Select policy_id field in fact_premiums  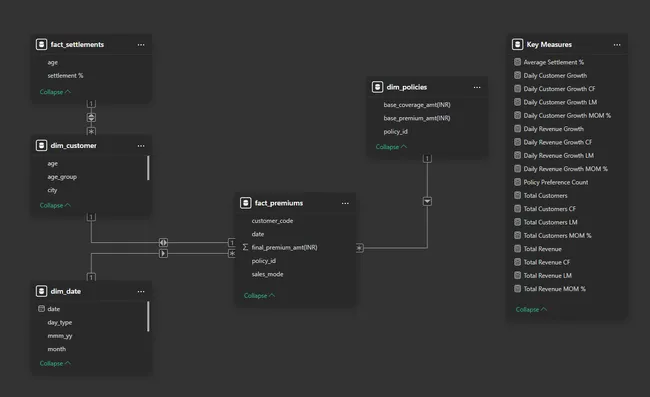(x=264, y=261)
